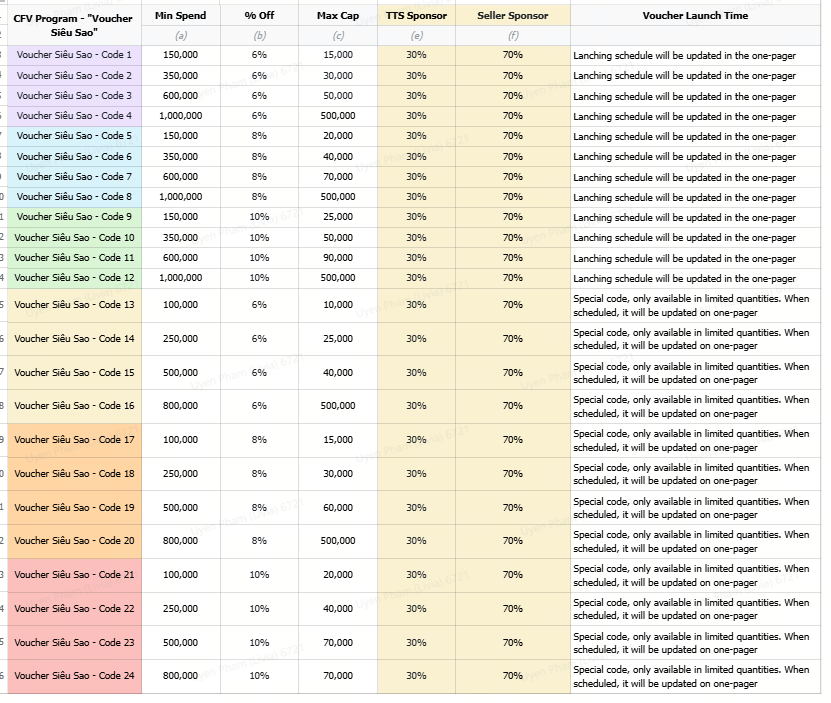Click the "Voucher Siêu Sao - Code 1" cell

click(74, 55)
